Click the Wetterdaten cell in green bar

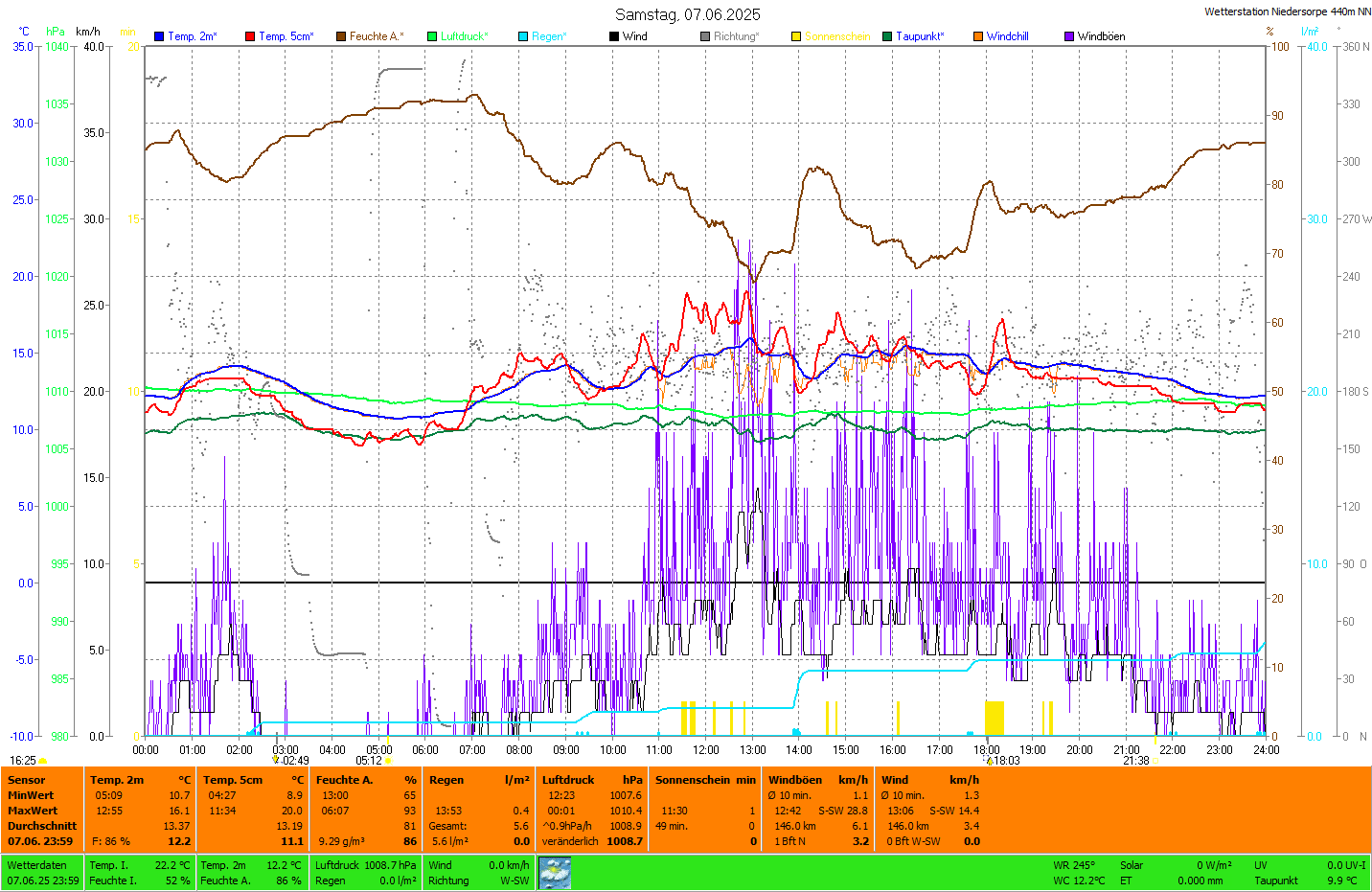pyautogui.click(x=37, y=865)
